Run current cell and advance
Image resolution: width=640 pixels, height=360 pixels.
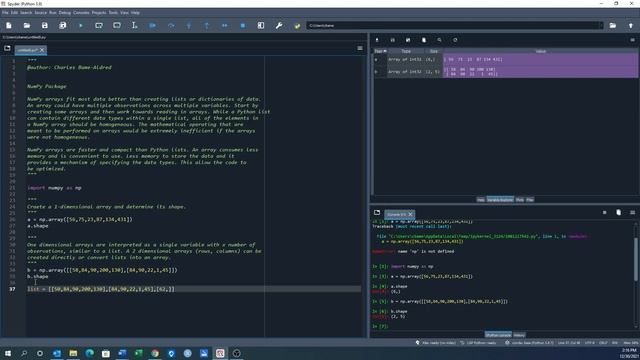117,25
